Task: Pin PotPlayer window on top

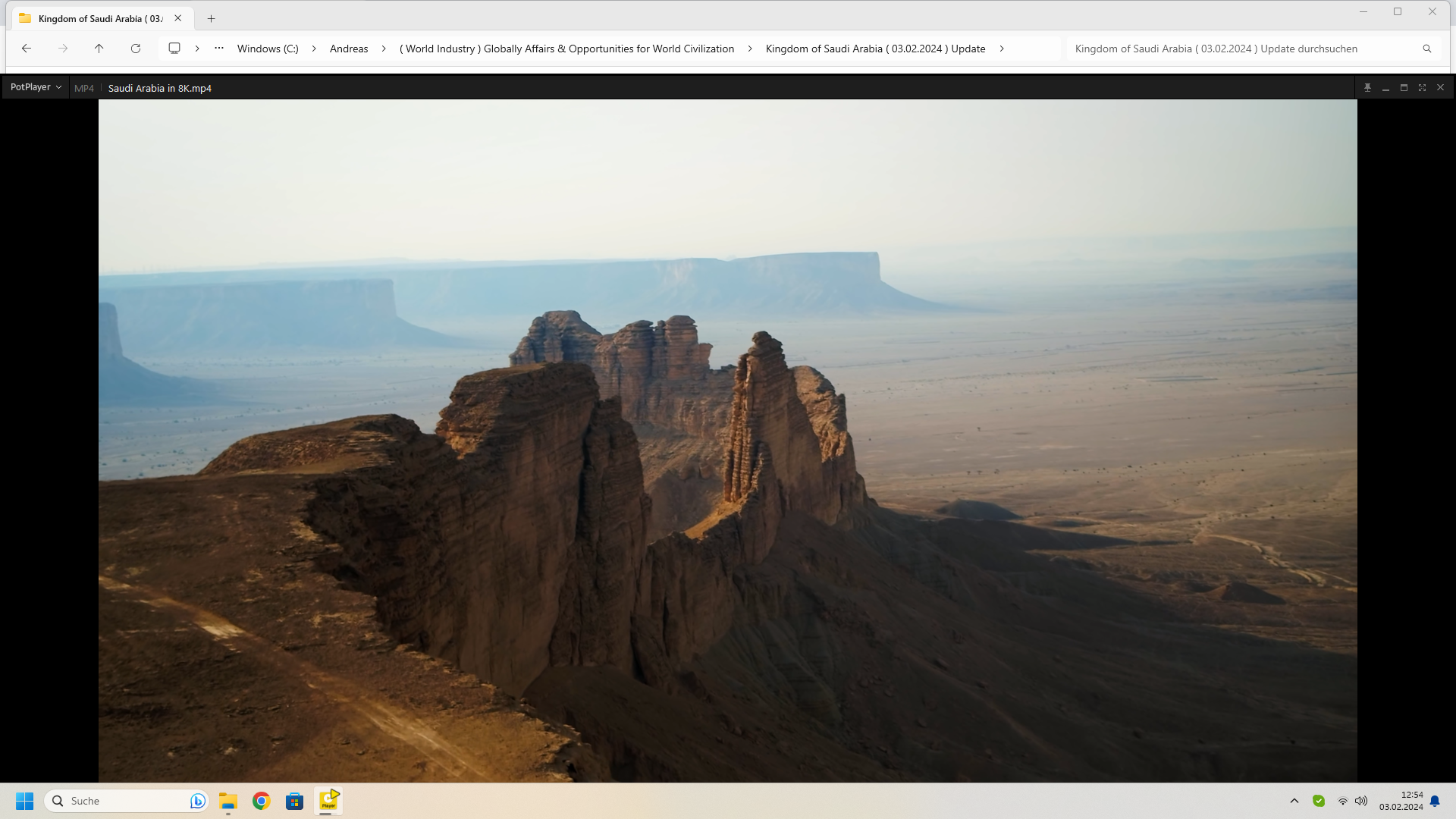Action: (1367, 88)
